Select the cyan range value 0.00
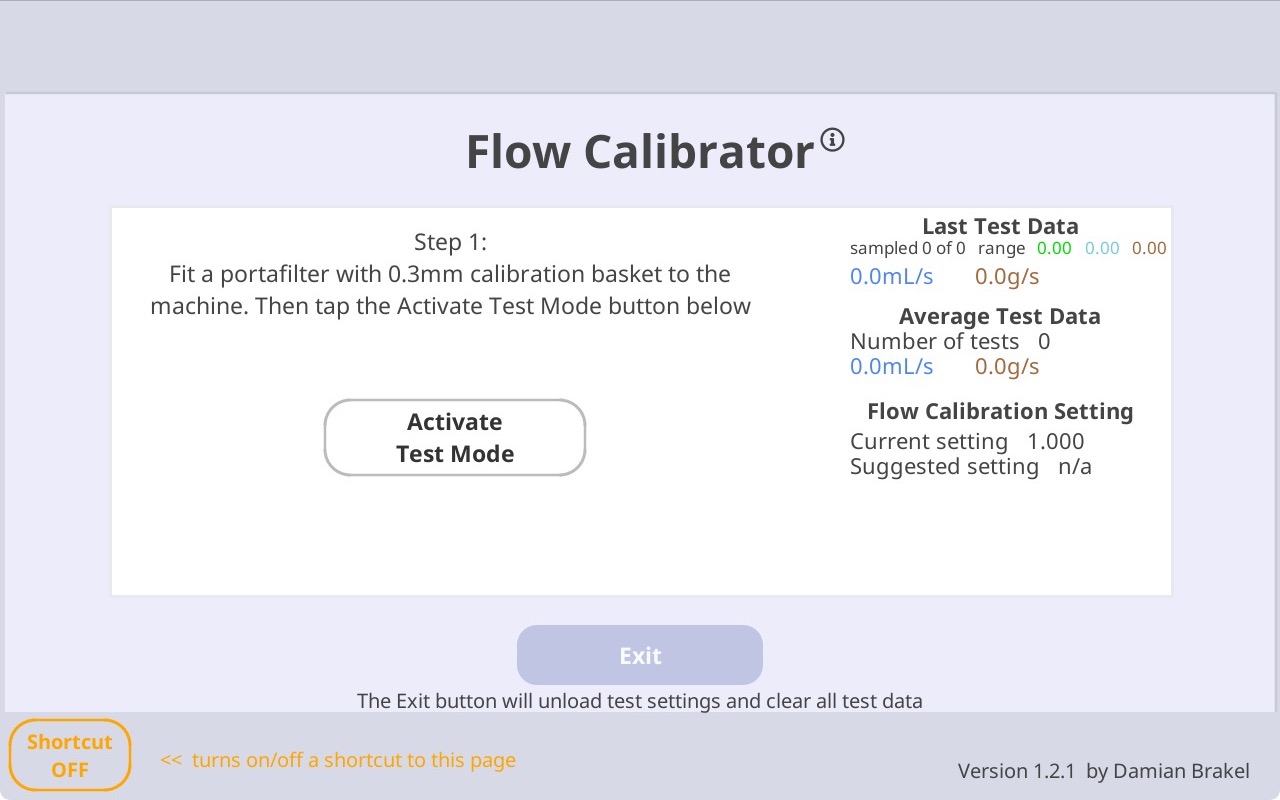The image size is (1280, 800). coord(1102,248)
